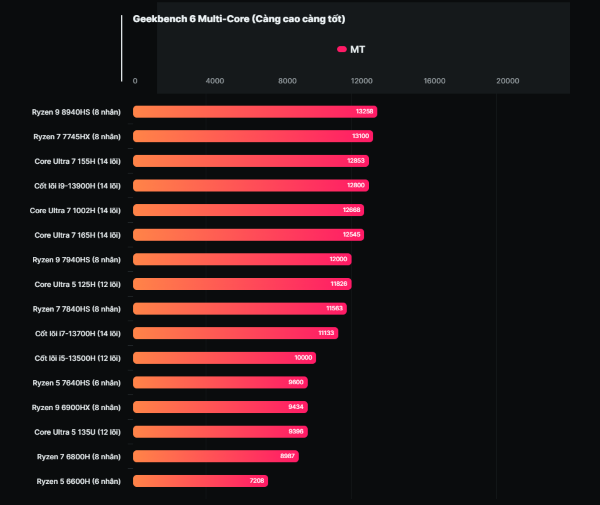Select label 'Ryzen 7 6800H (8 nhân)'
600x505 pixels.
tap(78, 456)
